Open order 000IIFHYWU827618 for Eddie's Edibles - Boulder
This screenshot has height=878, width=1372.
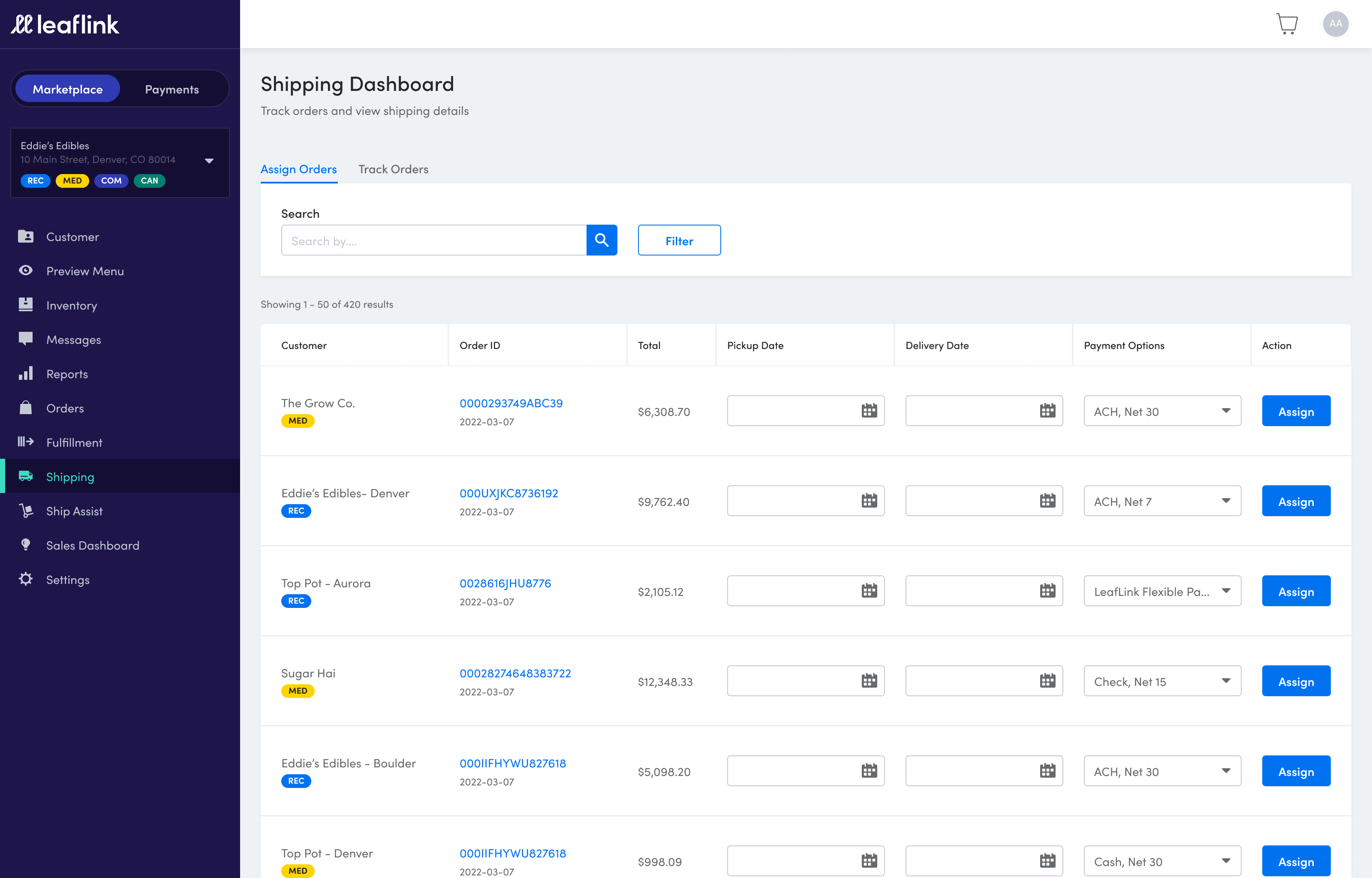pos(512,764)
